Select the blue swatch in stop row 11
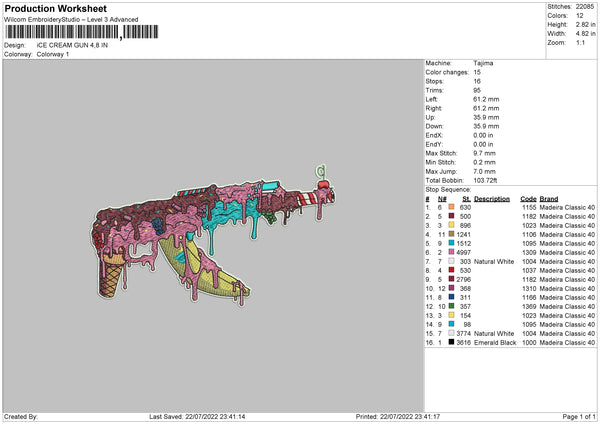The width and height of the screenshot is (600, 424). (x=451, y=297)
